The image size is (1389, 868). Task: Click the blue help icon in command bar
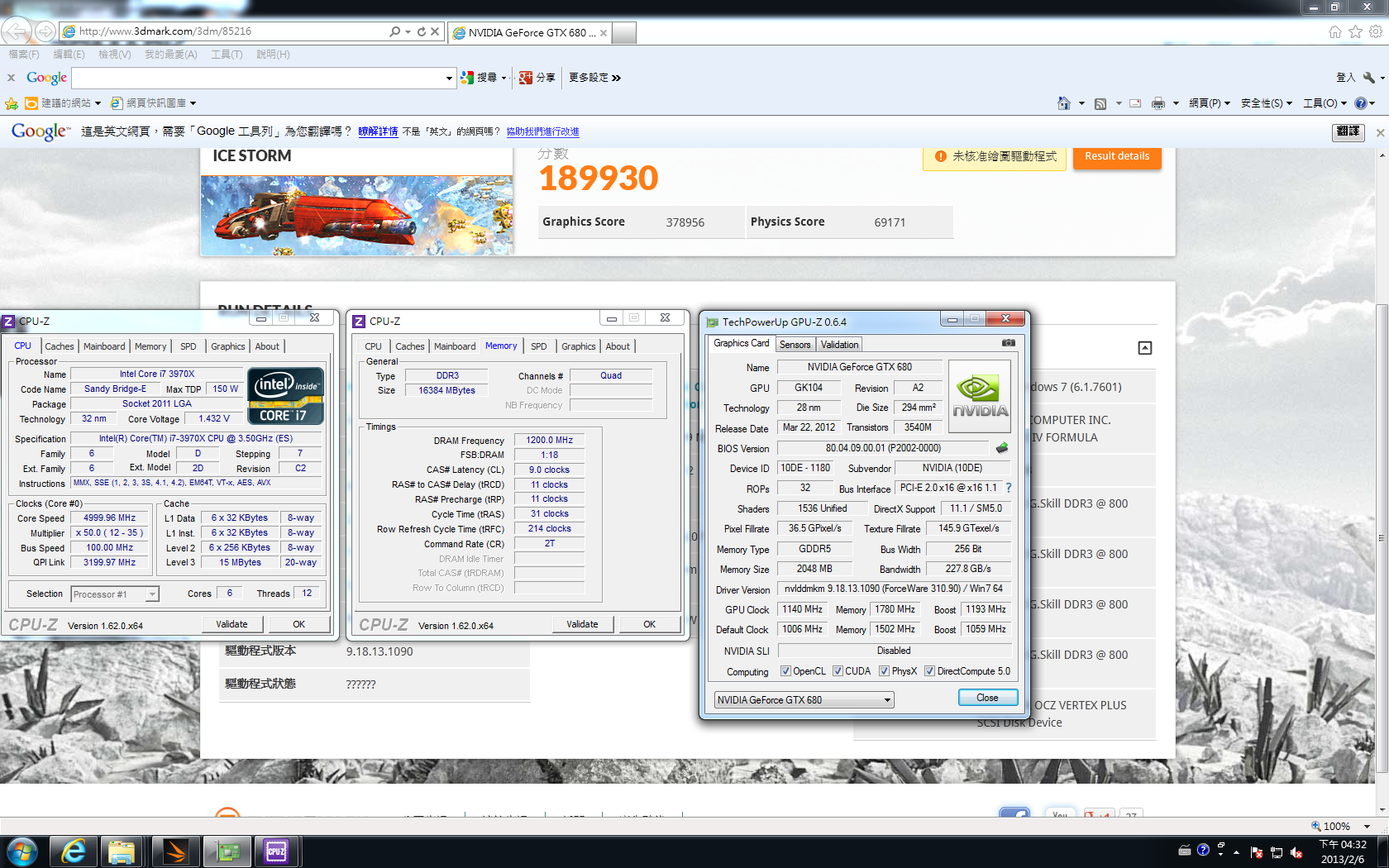pyautogui.click(x=1361, y=103)
